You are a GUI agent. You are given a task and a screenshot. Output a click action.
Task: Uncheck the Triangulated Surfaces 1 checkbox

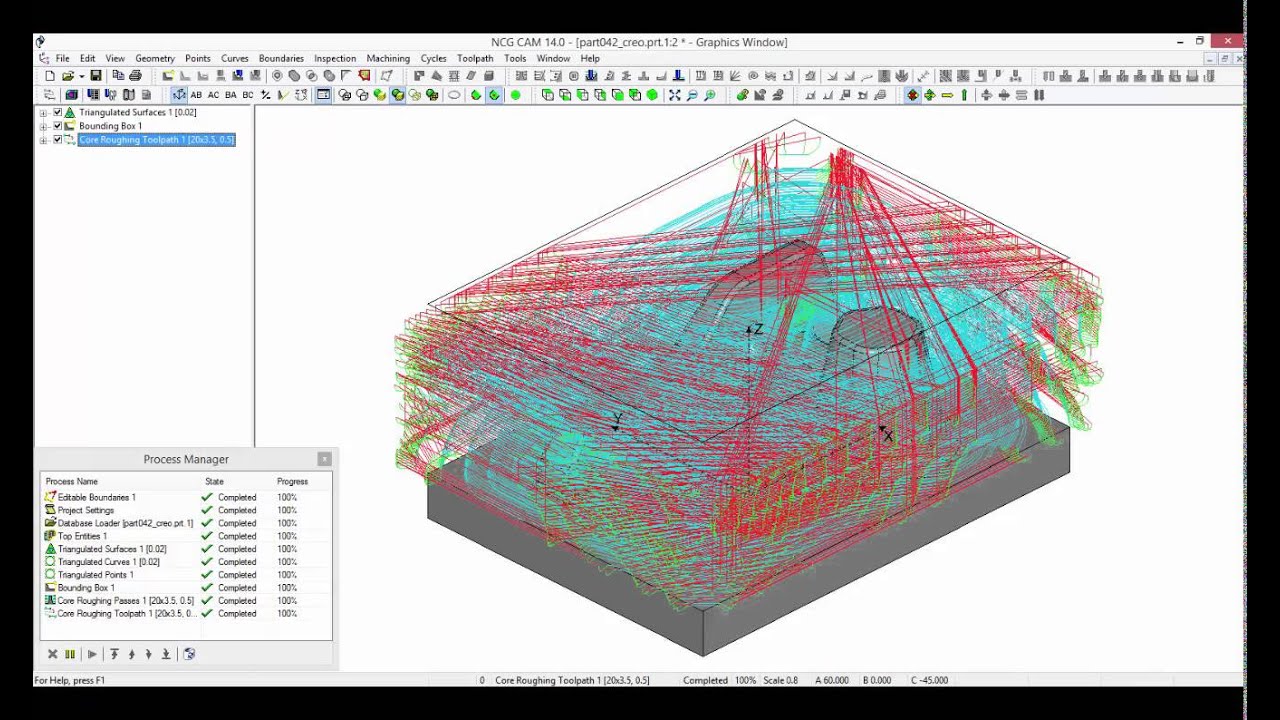coord(57,113)
